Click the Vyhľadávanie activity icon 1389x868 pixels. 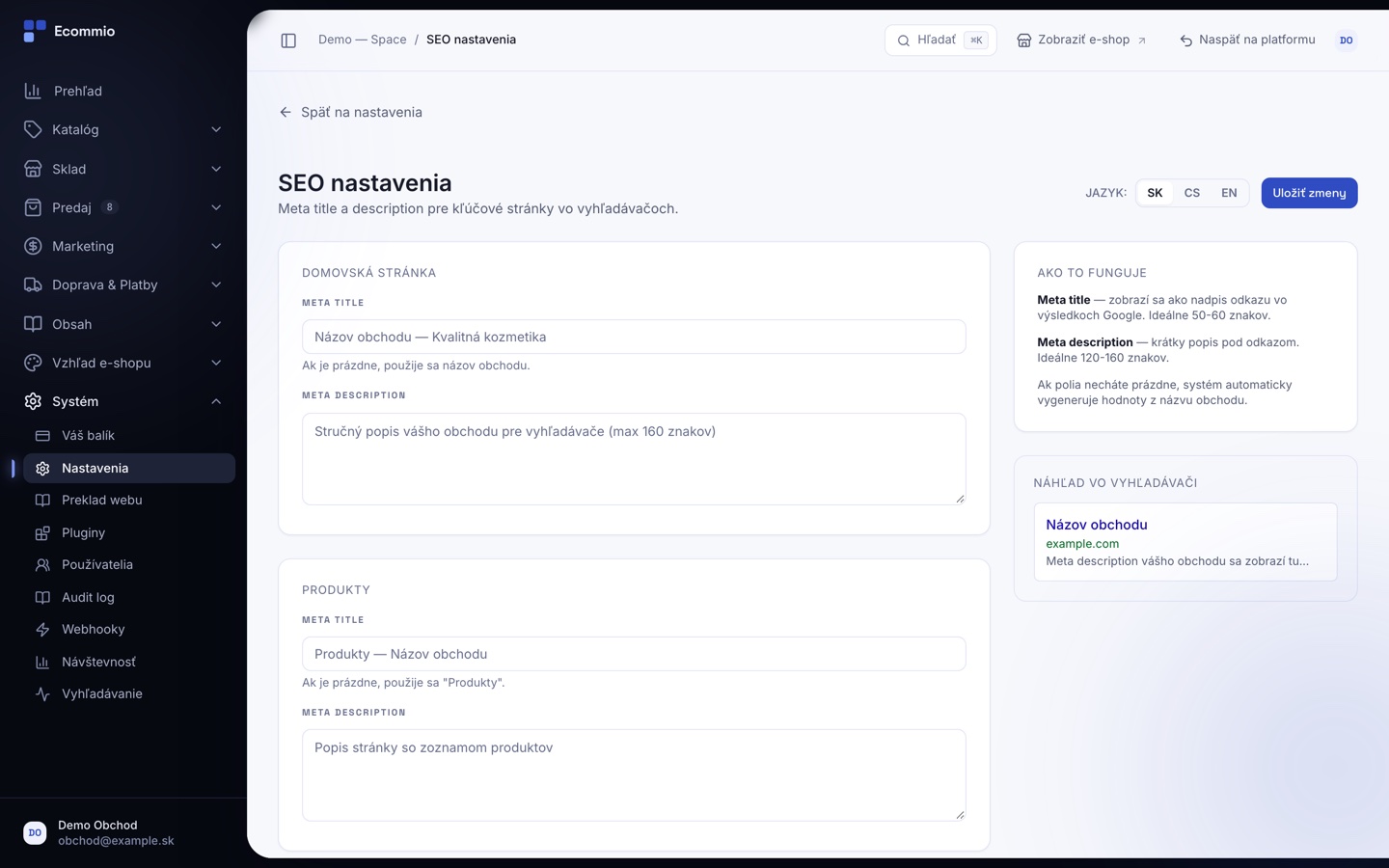click(42, 694)
